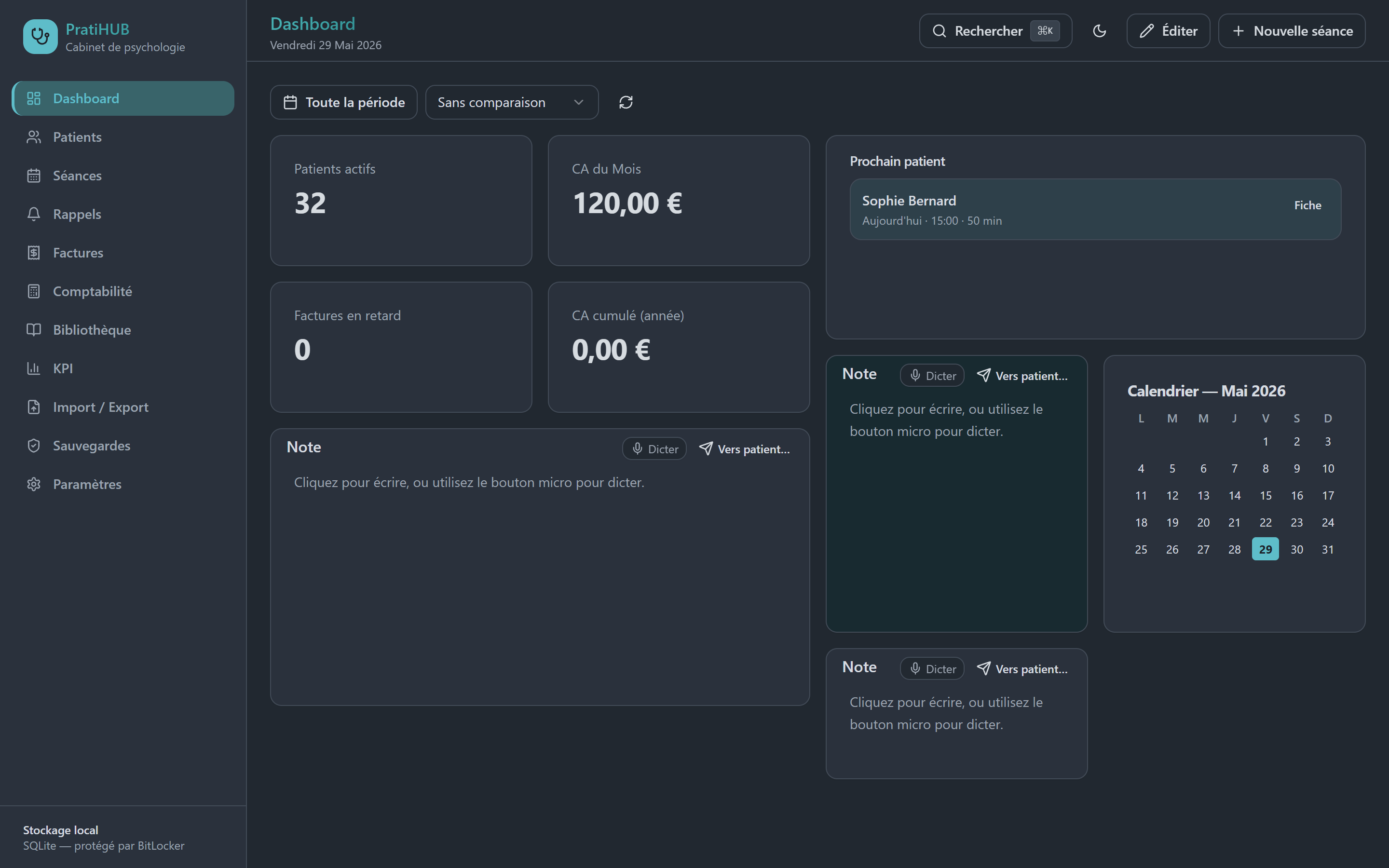Open Paramètres settings
The height and width of the screenshot is (868, 1389).
(x=123, y=484)
